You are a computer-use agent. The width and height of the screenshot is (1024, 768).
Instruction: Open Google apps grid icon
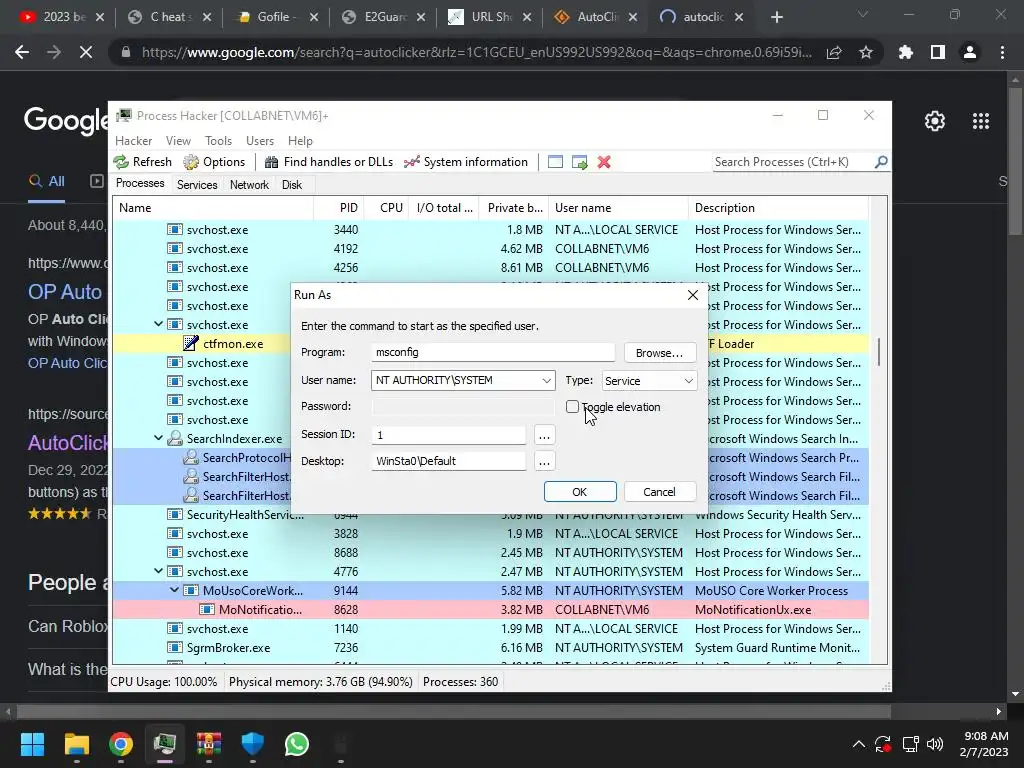[981, 121]
